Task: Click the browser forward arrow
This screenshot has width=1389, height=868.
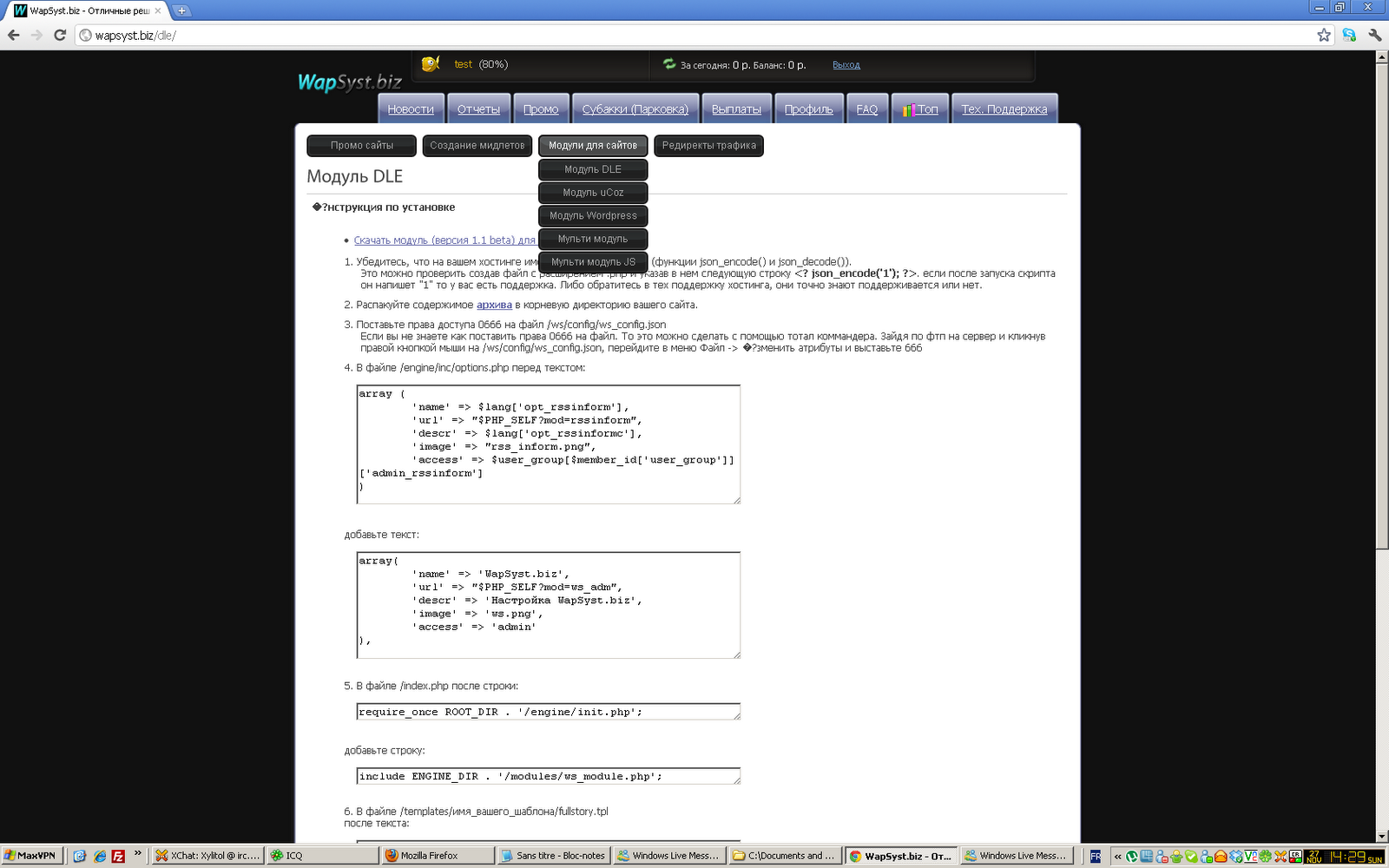Action: coord(36,35)
